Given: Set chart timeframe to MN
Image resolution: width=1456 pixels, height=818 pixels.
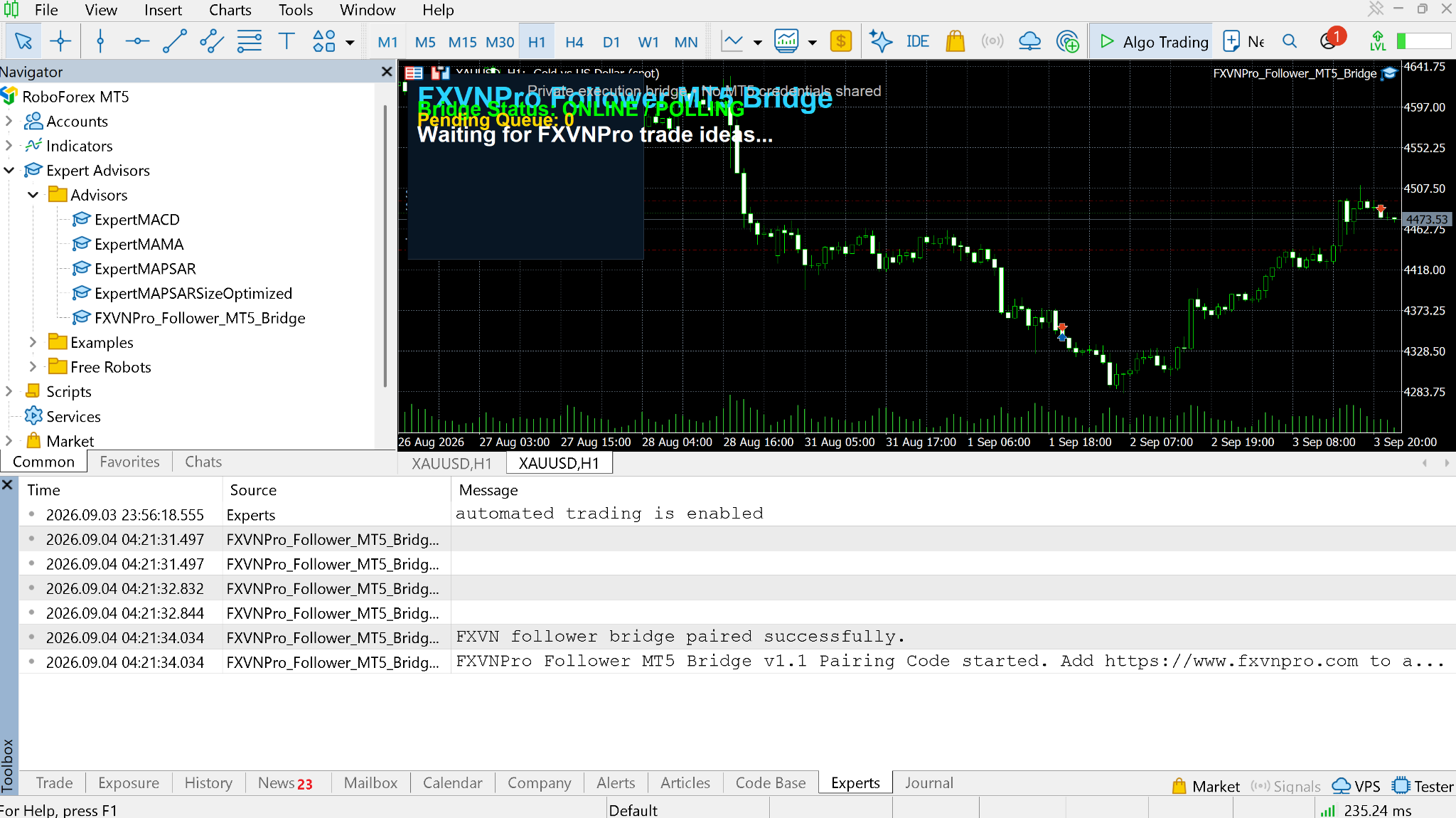Looking at the screenshot, I should click(686, 42).
